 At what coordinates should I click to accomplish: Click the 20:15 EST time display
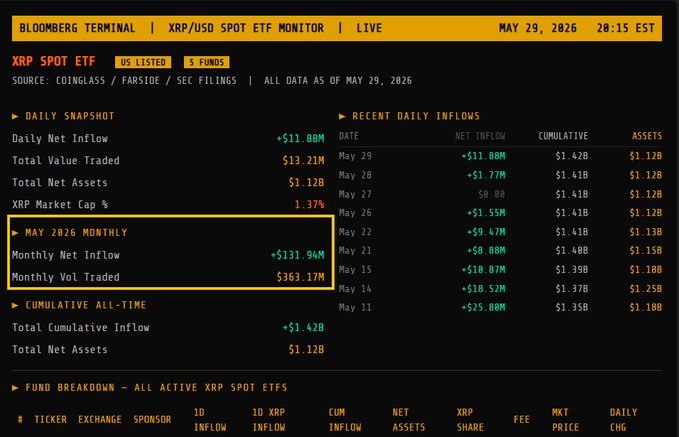[625, 28]
